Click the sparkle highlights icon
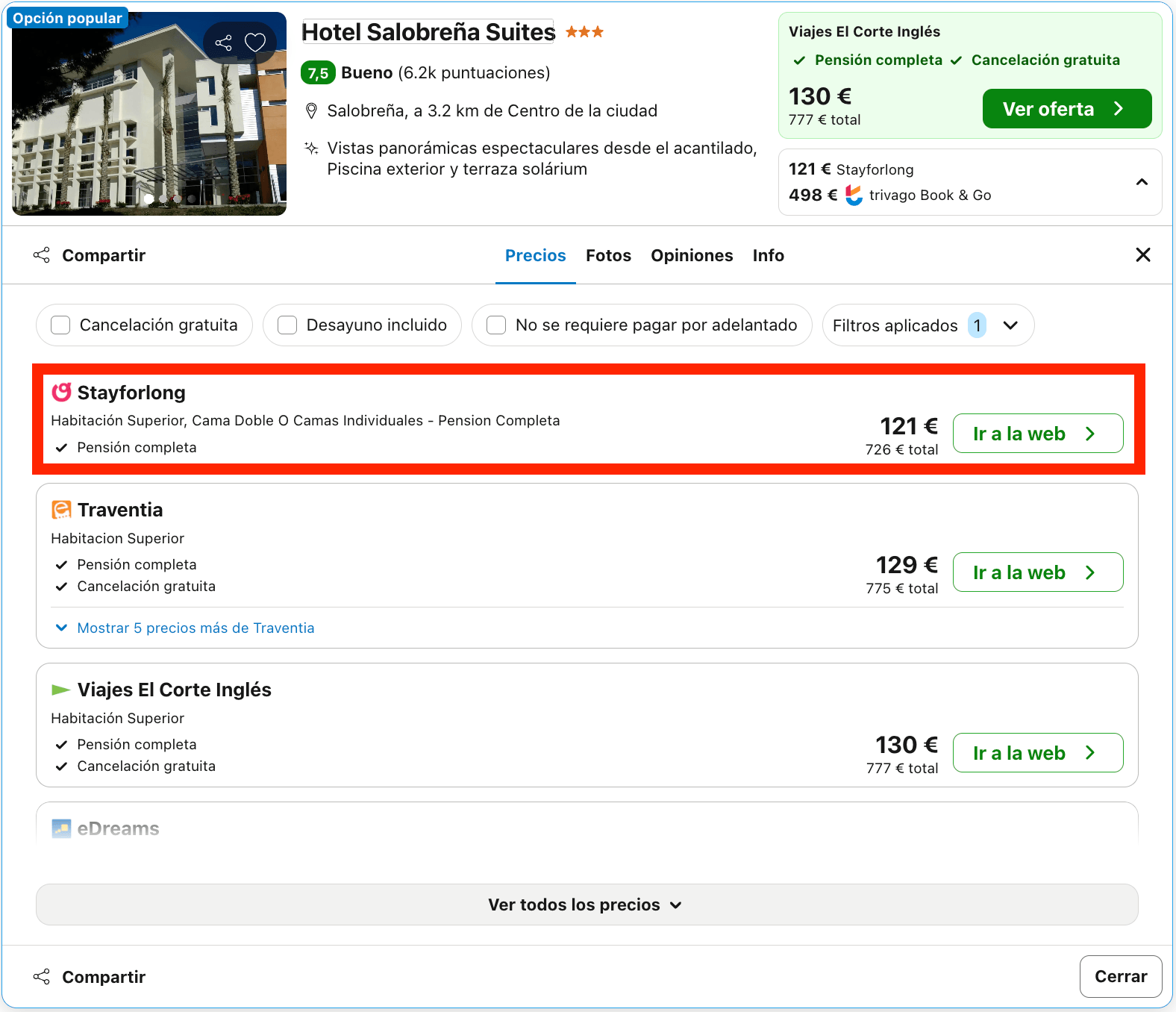Image resolution: width=1176 pixels, height=1012 pixels. (311, 148)
